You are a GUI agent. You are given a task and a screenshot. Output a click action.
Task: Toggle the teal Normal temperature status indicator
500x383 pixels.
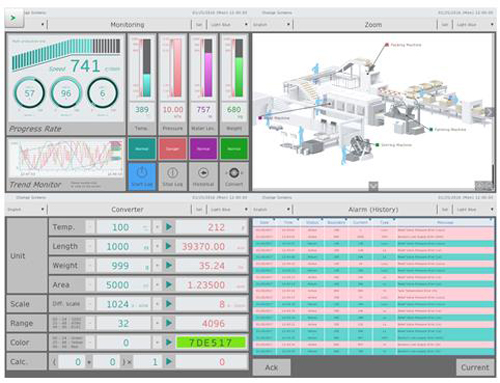[142, 149]
